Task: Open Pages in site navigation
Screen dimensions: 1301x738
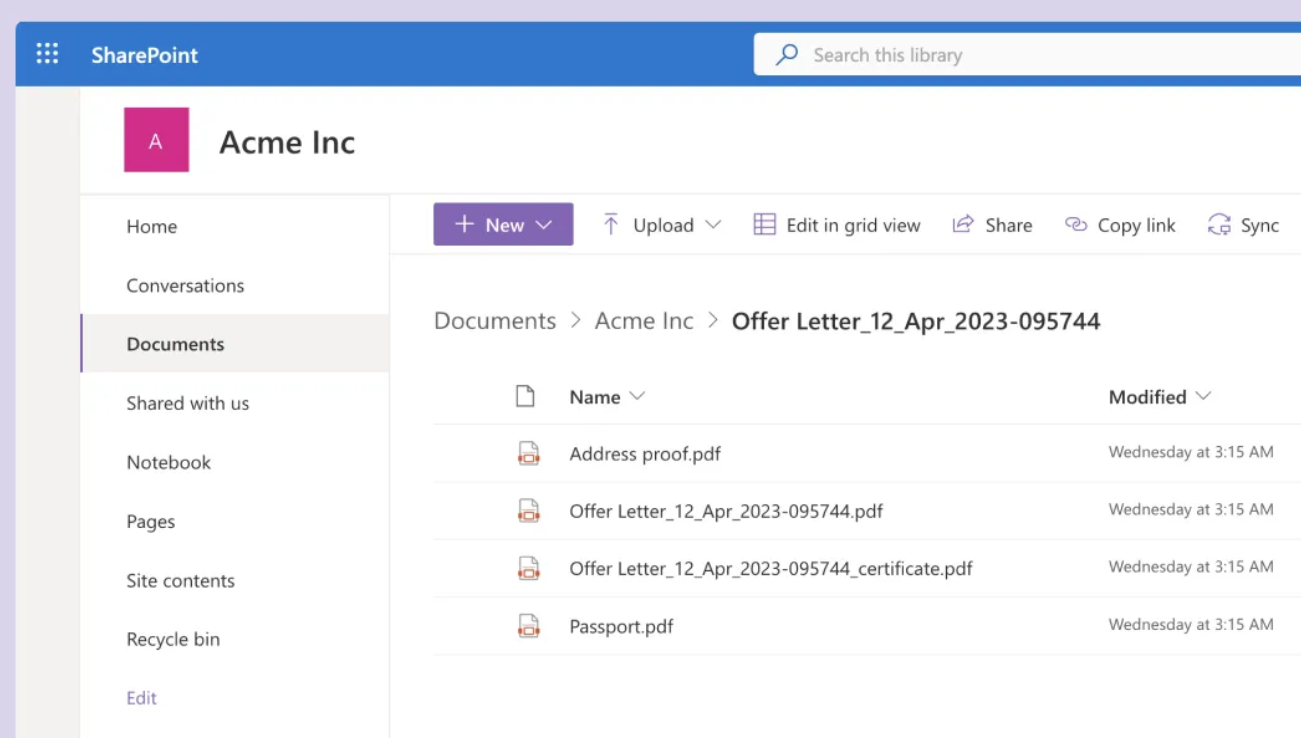Action: (x=151, y=521)
